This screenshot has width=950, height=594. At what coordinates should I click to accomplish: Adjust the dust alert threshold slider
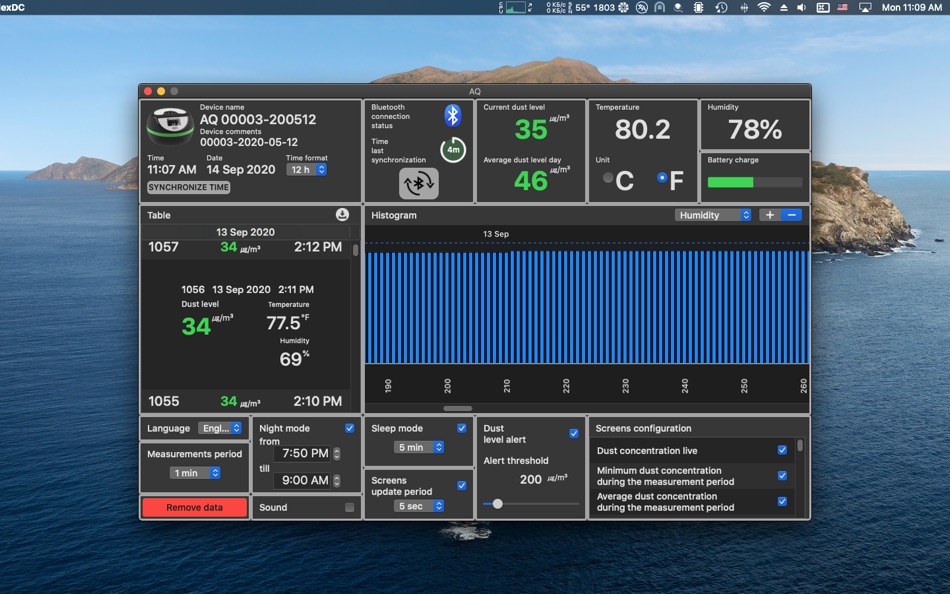pyautogui.click(x=497, y=504)
